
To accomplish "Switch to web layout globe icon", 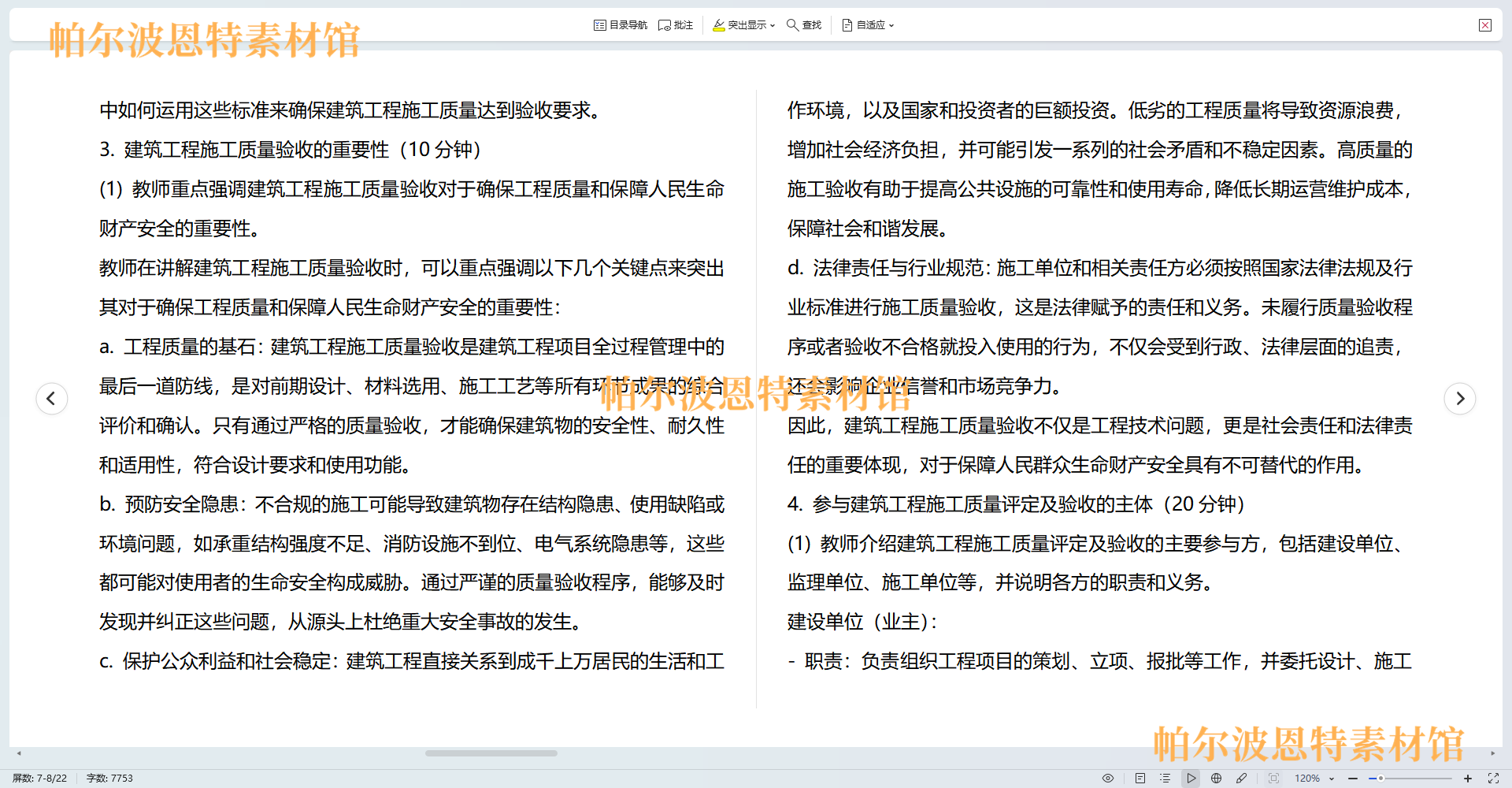I will click(x=1217, y=778).
